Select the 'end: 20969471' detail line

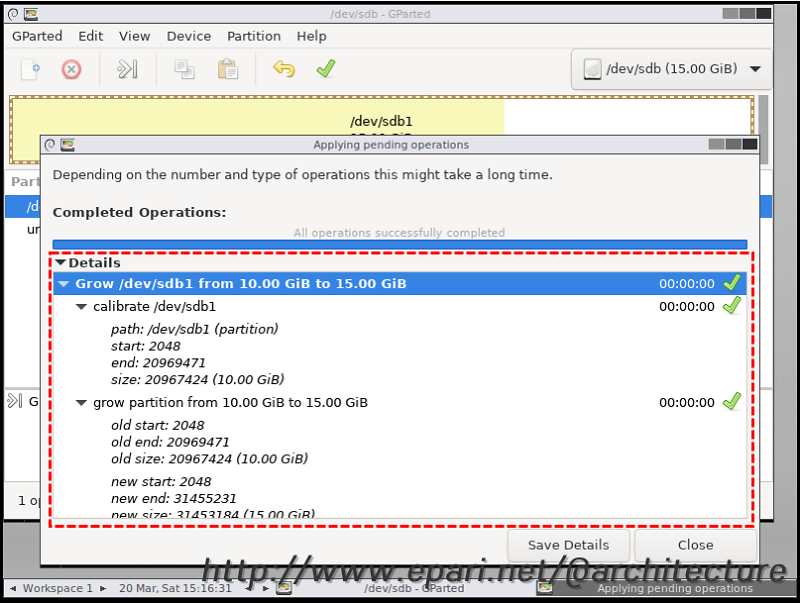(158, 363)
